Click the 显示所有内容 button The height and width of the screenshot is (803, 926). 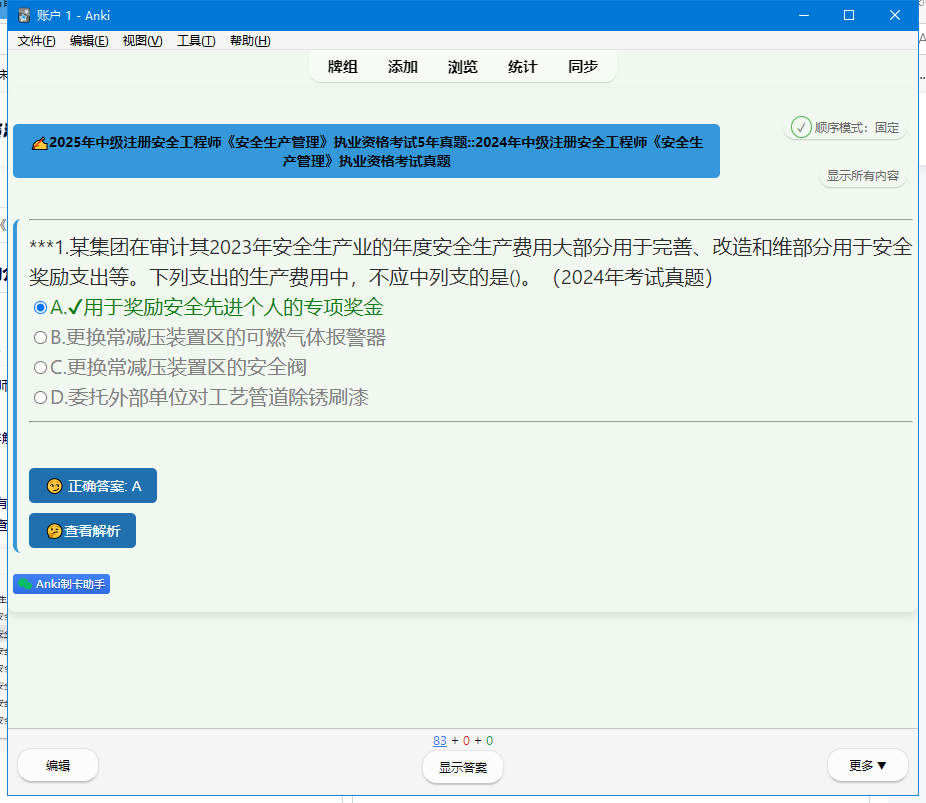pyautogui.click(x=863, y=176)
